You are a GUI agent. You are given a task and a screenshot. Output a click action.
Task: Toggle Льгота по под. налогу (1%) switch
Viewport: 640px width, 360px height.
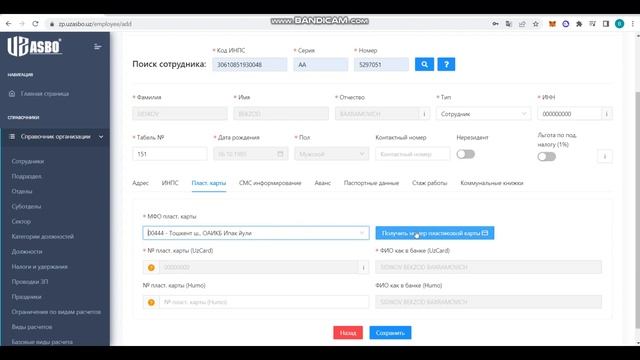coord(547,156)
